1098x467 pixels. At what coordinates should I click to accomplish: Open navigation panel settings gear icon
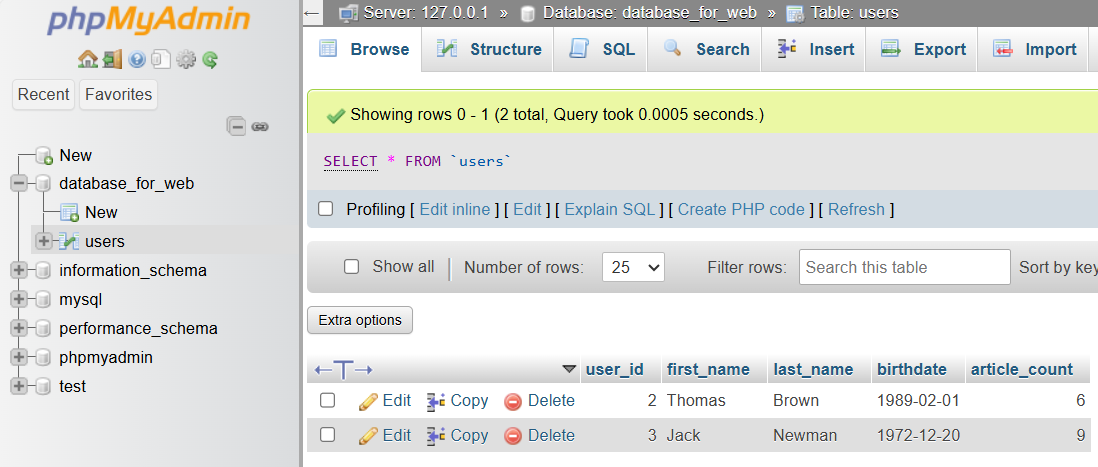coord(185,60)
